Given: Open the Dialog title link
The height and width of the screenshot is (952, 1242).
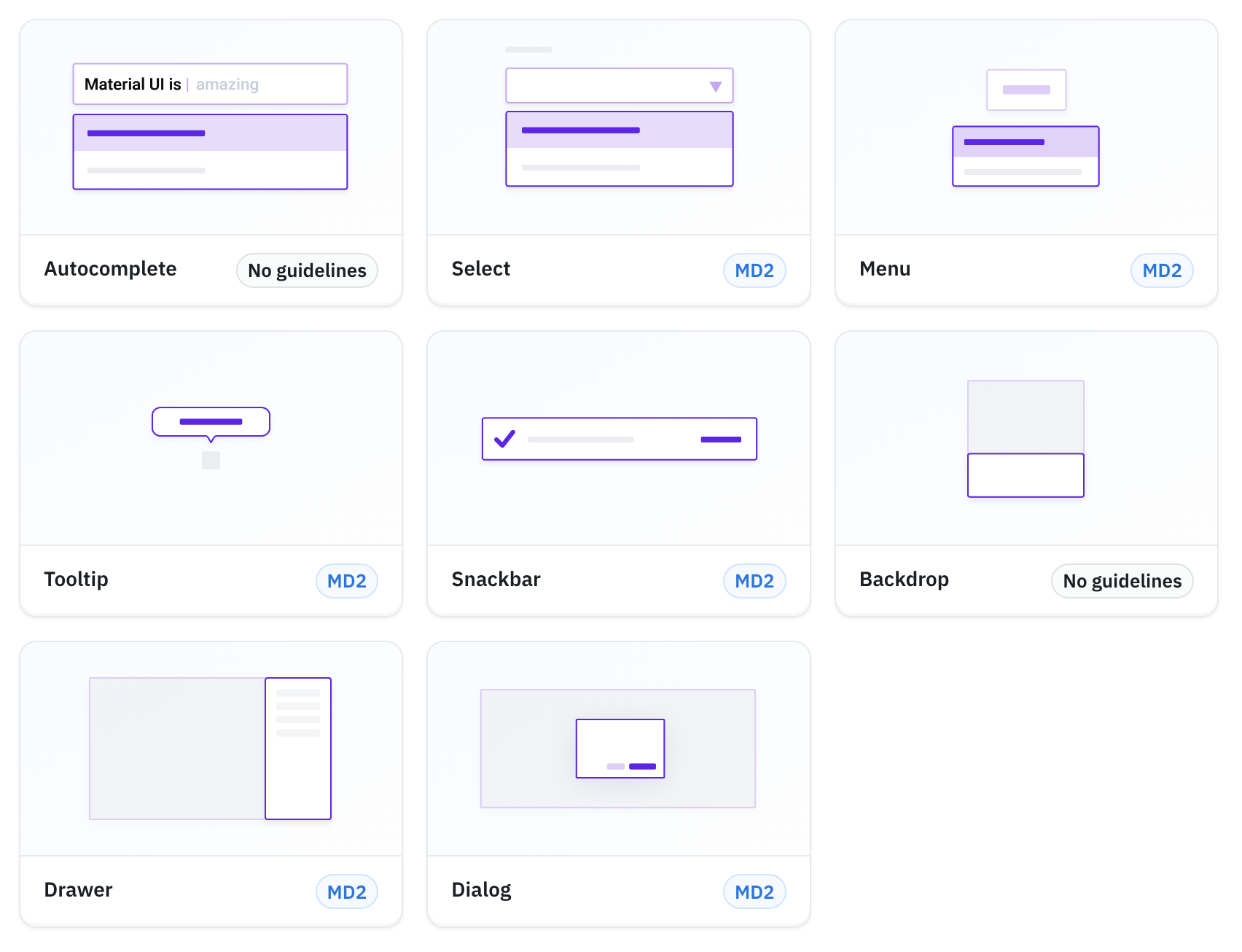Looking at the screenshot, I should (x=482, y=890).
